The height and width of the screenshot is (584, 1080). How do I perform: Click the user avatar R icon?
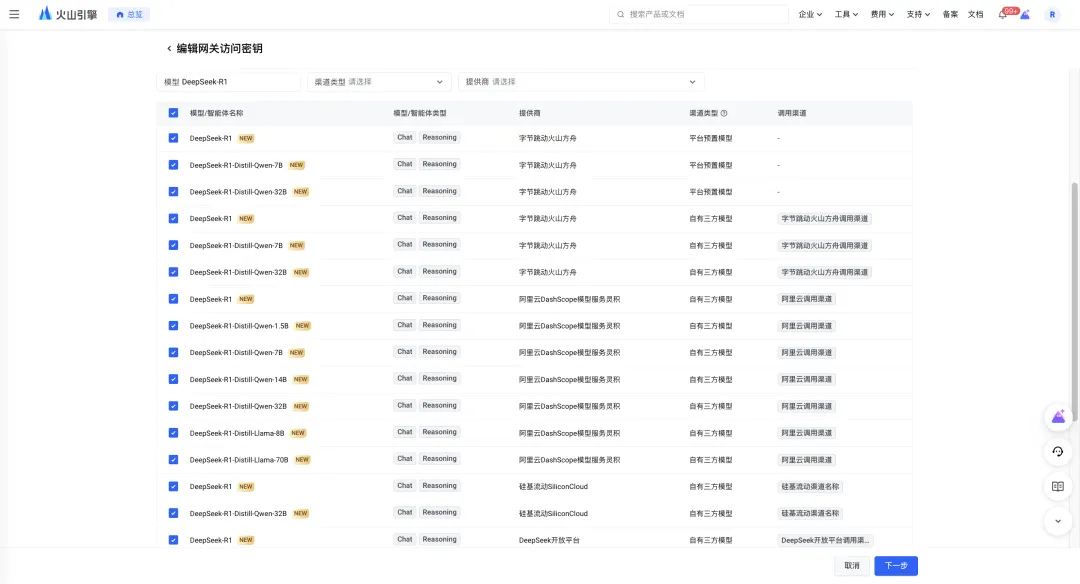(x=1052, y=15)
